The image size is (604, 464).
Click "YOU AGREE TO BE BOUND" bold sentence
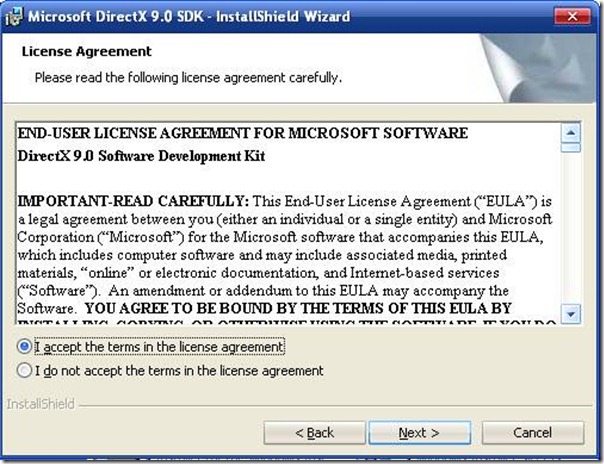coord(298,308)
